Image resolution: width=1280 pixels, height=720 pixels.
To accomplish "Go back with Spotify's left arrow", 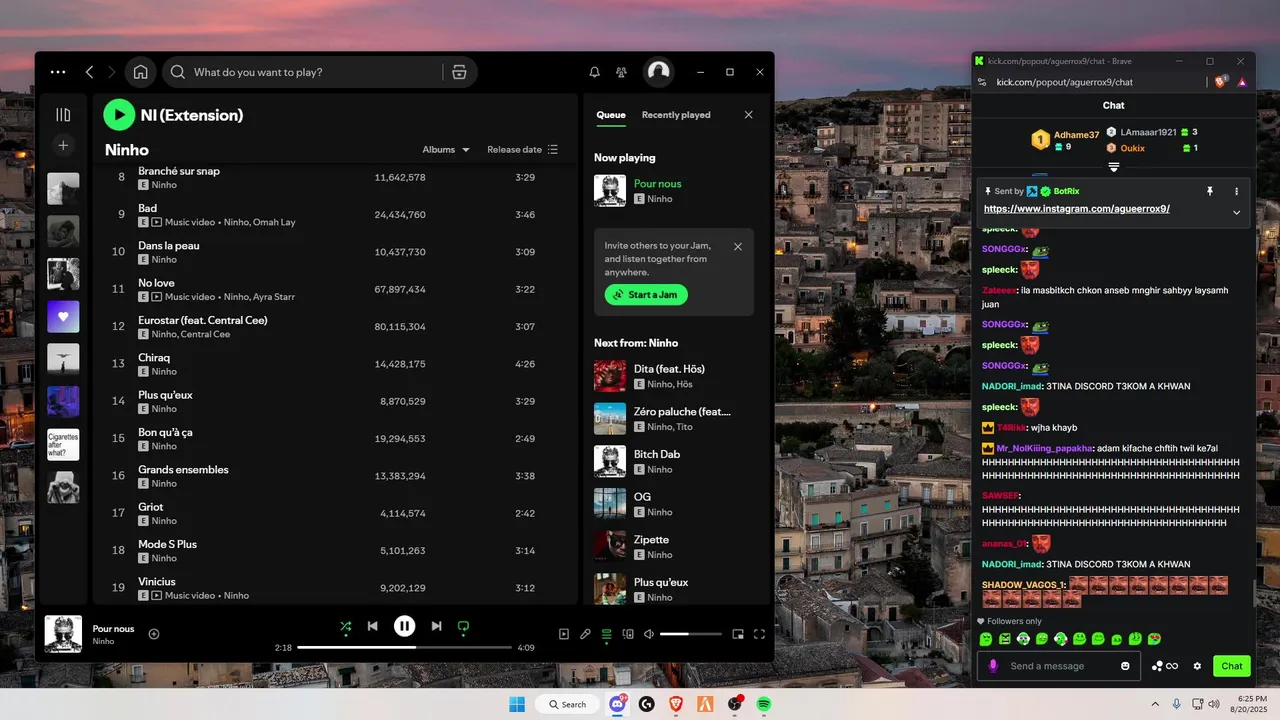I will (89, 72).
